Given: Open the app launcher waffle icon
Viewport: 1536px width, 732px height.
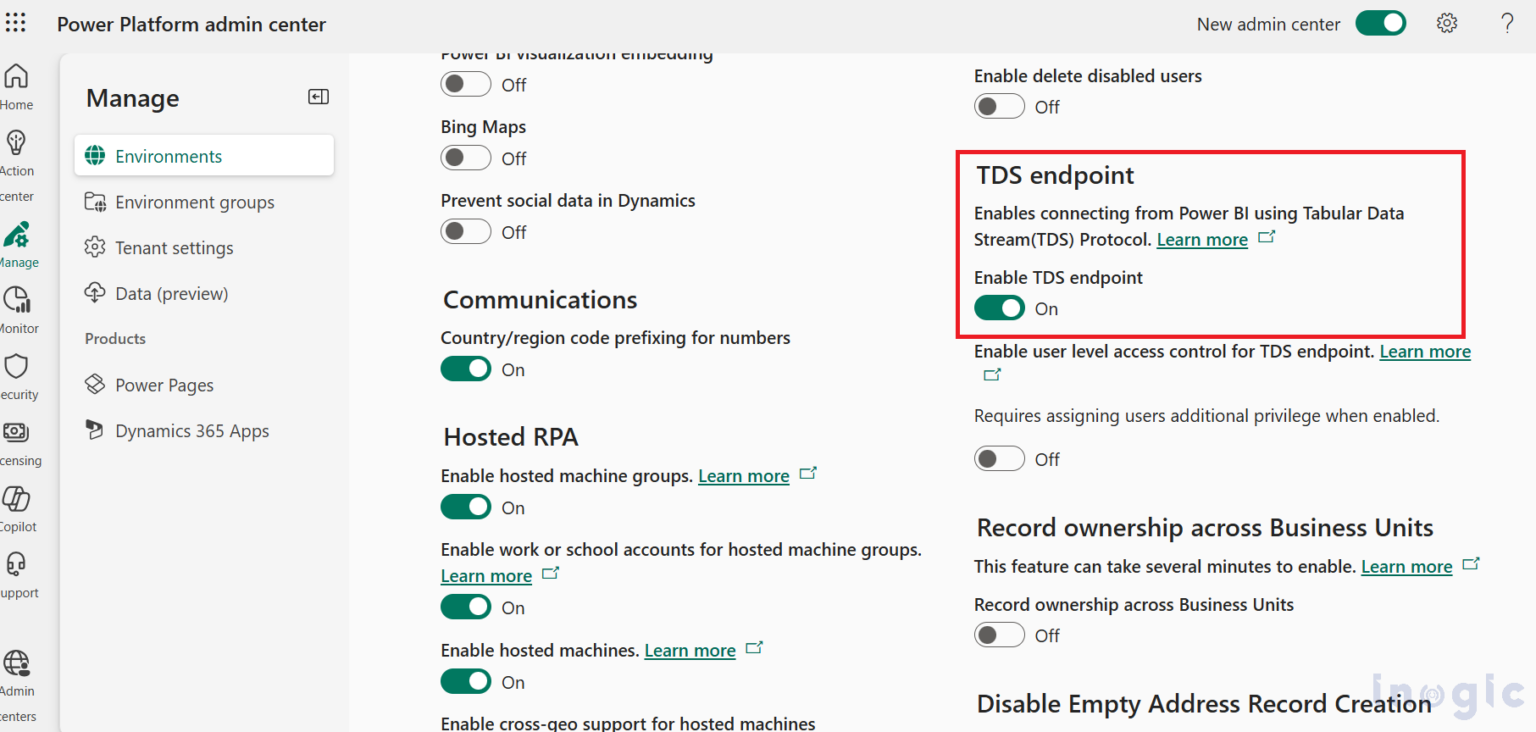Looking at the screenshot, I should [16, 22].
